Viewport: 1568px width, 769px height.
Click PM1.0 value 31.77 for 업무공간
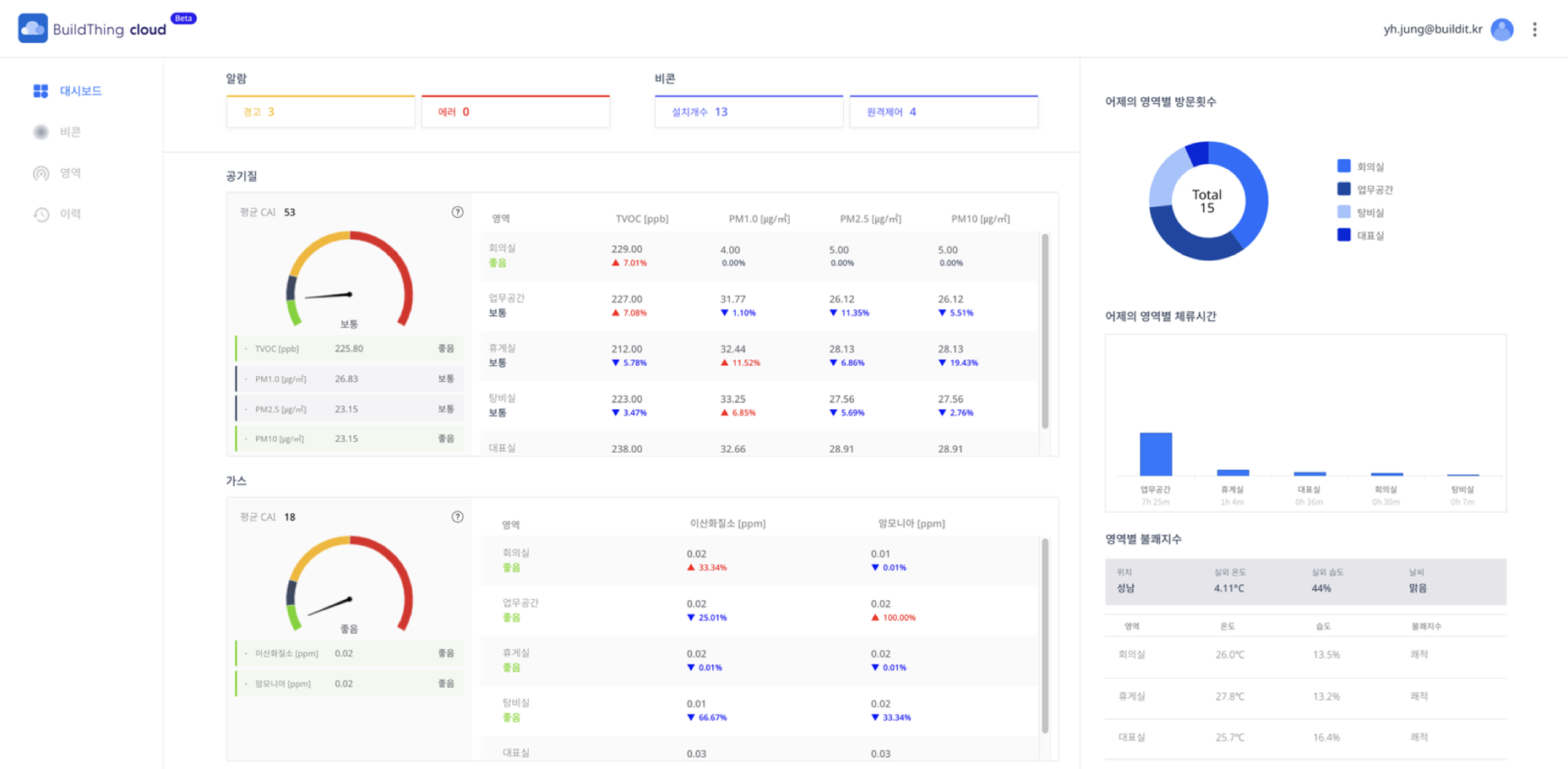(733, 299)
